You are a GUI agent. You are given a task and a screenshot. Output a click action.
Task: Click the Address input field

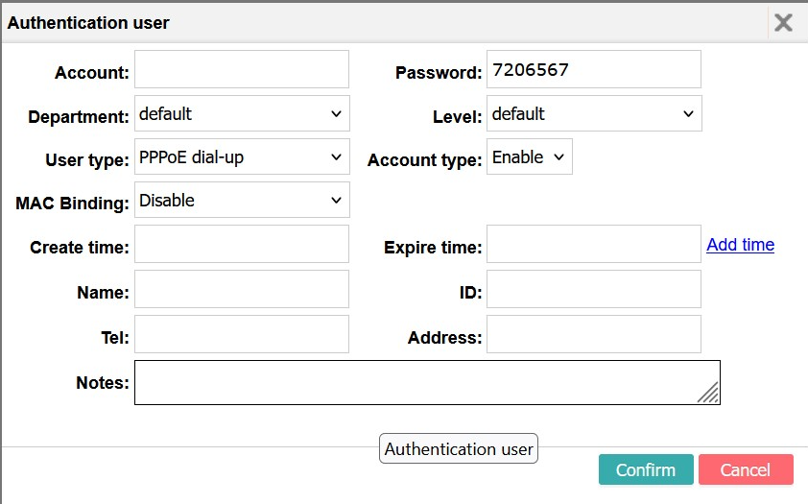(x=594, y=334)
